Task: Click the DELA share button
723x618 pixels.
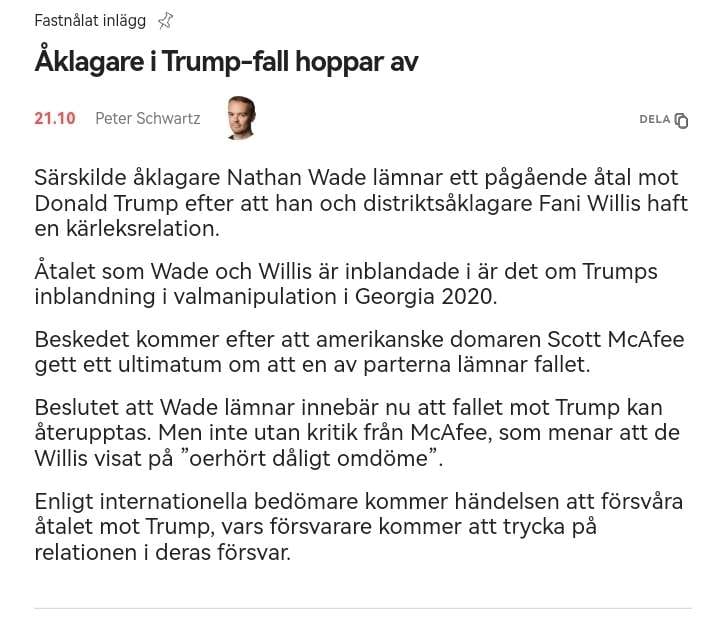Action: coord(655,119)
